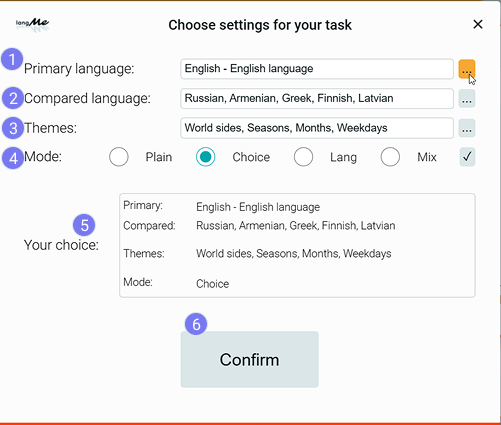Image resolution: width=501 pixels, height=425 pixels.
Task: Click the 'Plain' mode label
Action: click(159, 157)
